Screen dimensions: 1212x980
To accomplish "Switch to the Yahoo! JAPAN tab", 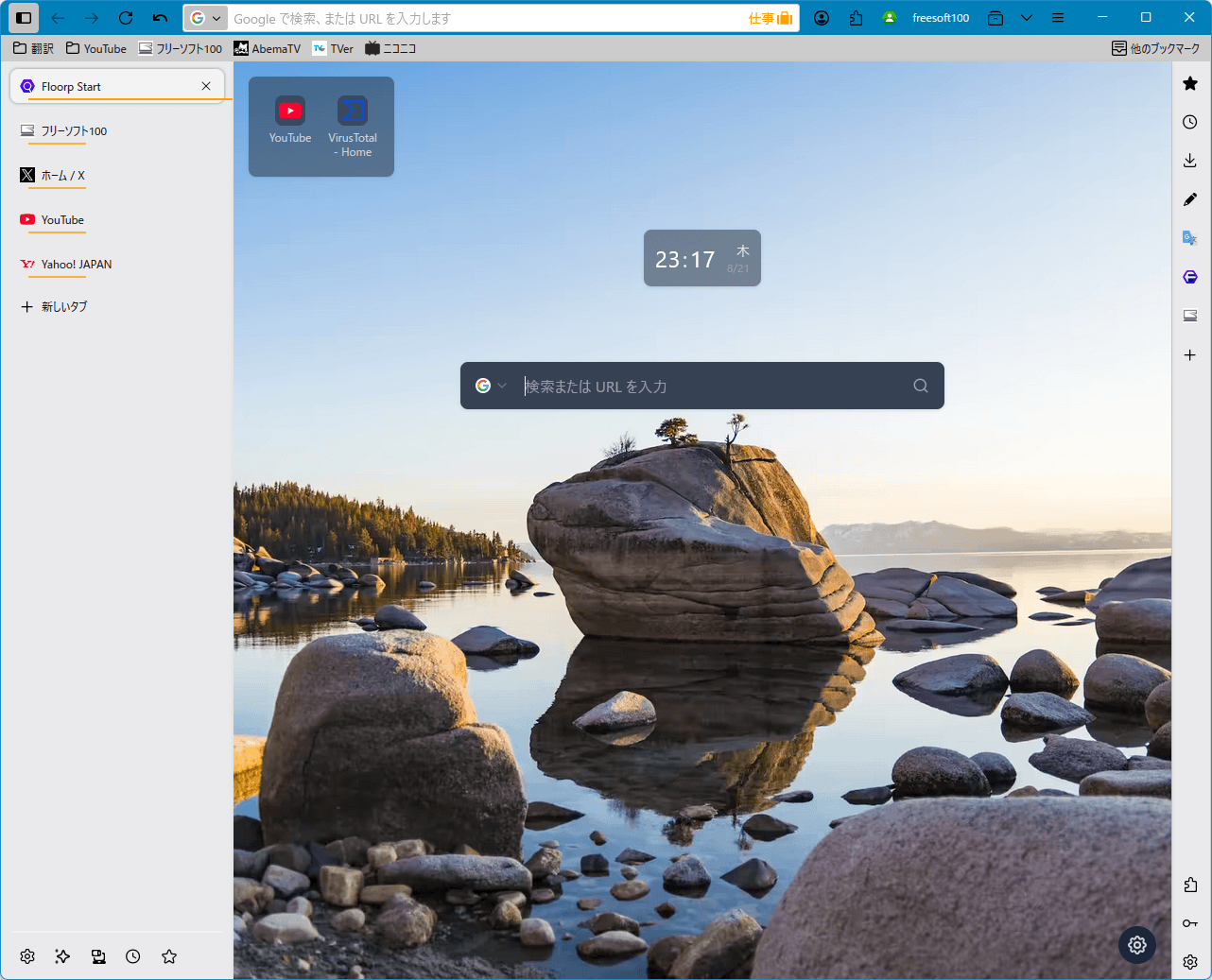I will point(116,264).
